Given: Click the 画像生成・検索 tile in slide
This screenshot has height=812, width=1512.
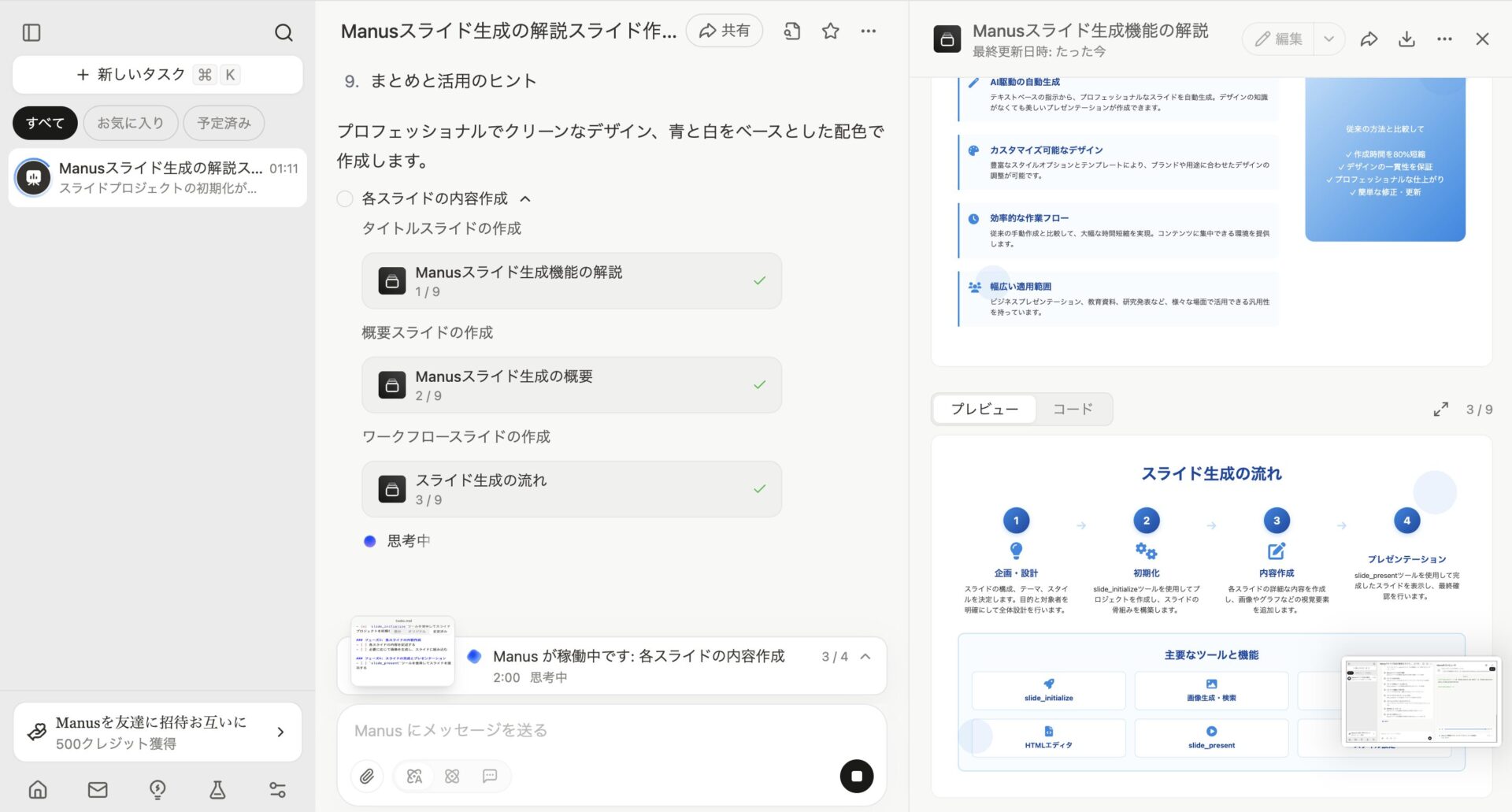Looking at the screenshot, I should pyautogui.click(x=1211, y=691).
